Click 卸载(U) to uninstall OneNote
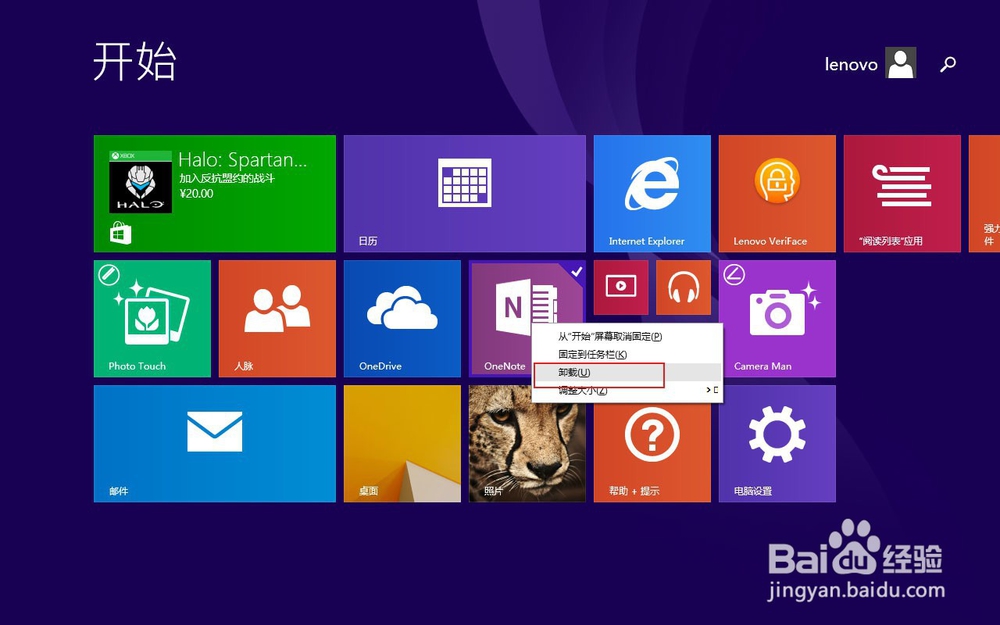 pyautogui.click(x=627, y=372)
